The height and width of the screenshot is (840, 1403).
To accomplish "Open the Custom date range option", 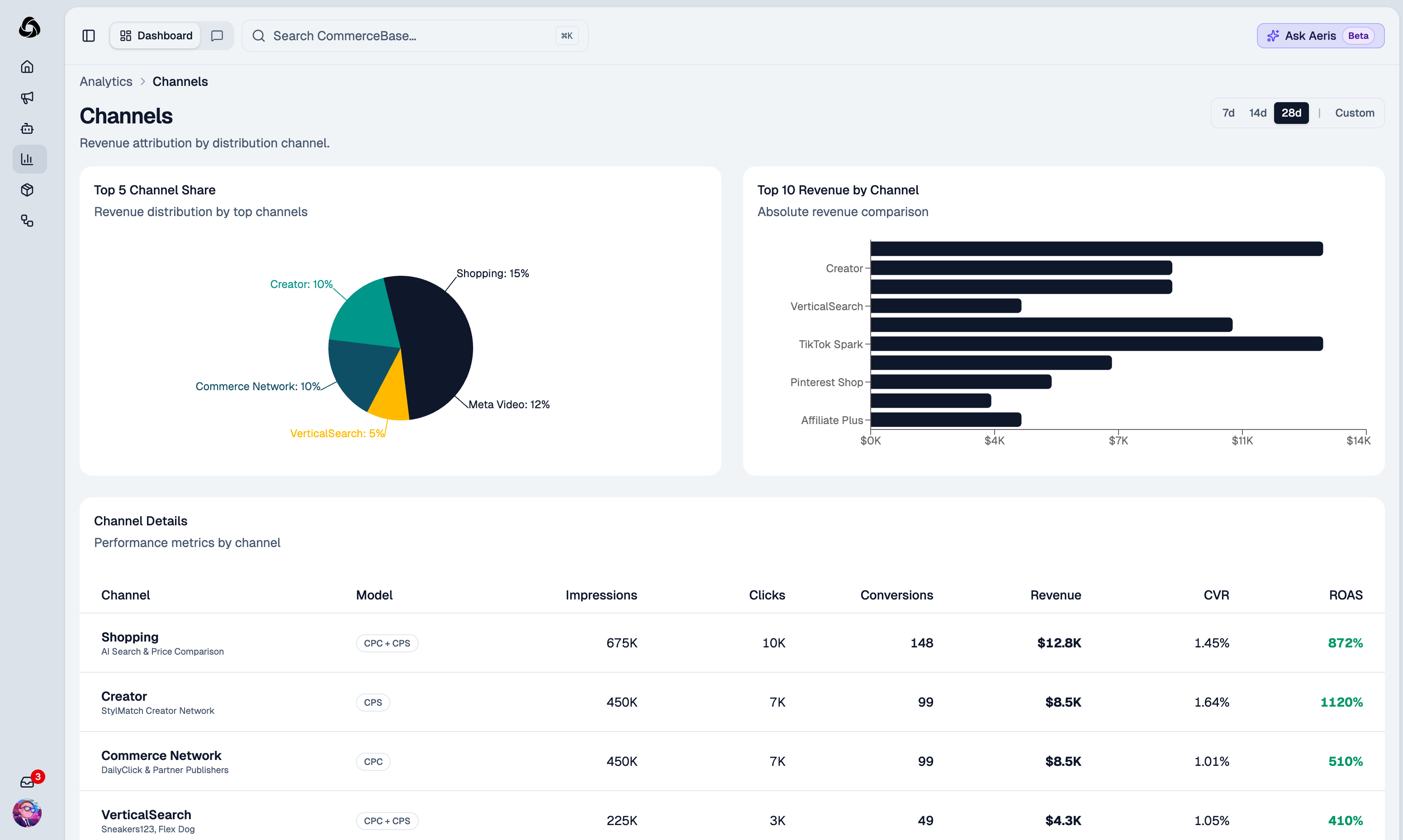I will (x=1354, y=113).
